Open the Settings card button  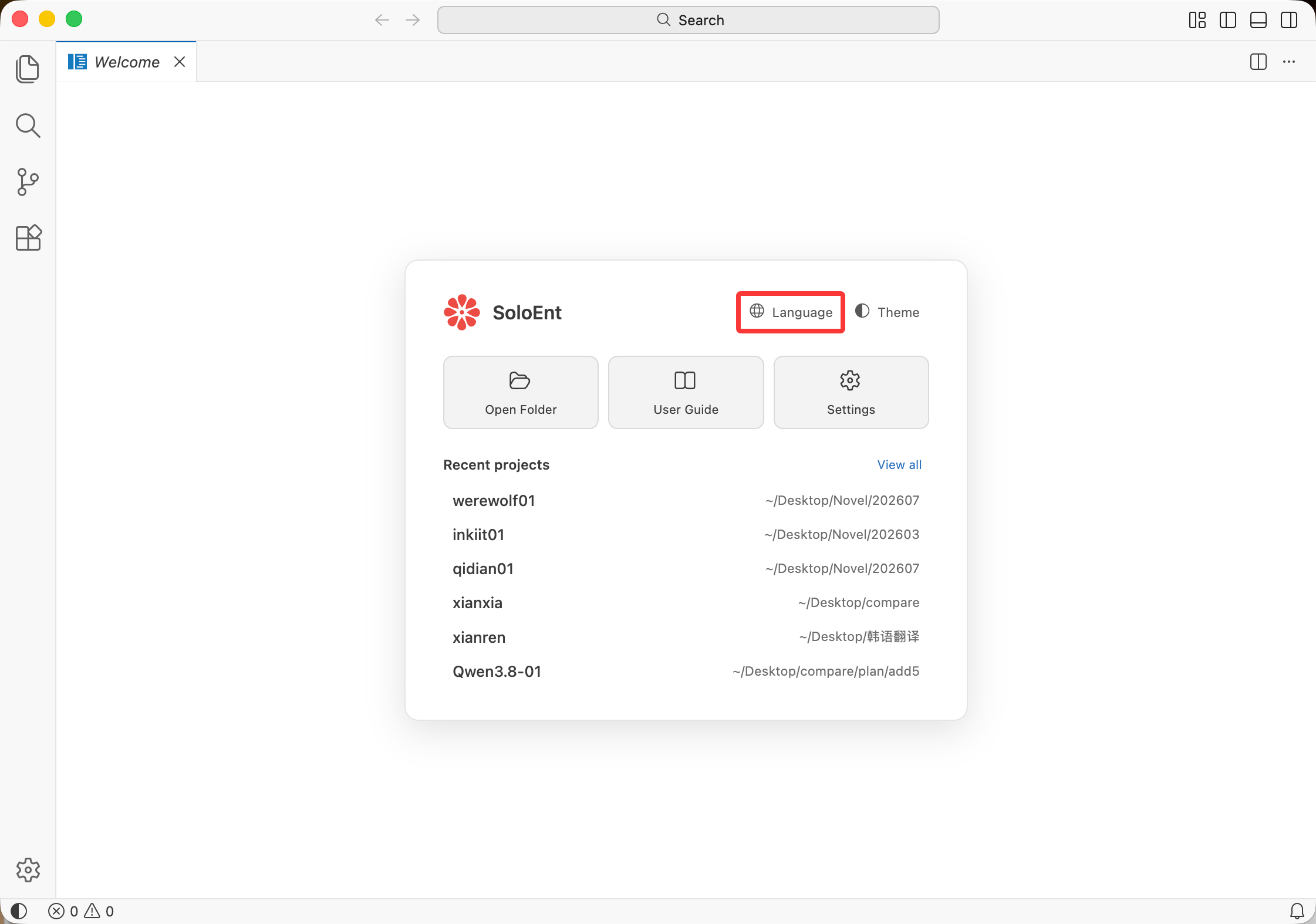pyautogui.click(x=851, y=392)
